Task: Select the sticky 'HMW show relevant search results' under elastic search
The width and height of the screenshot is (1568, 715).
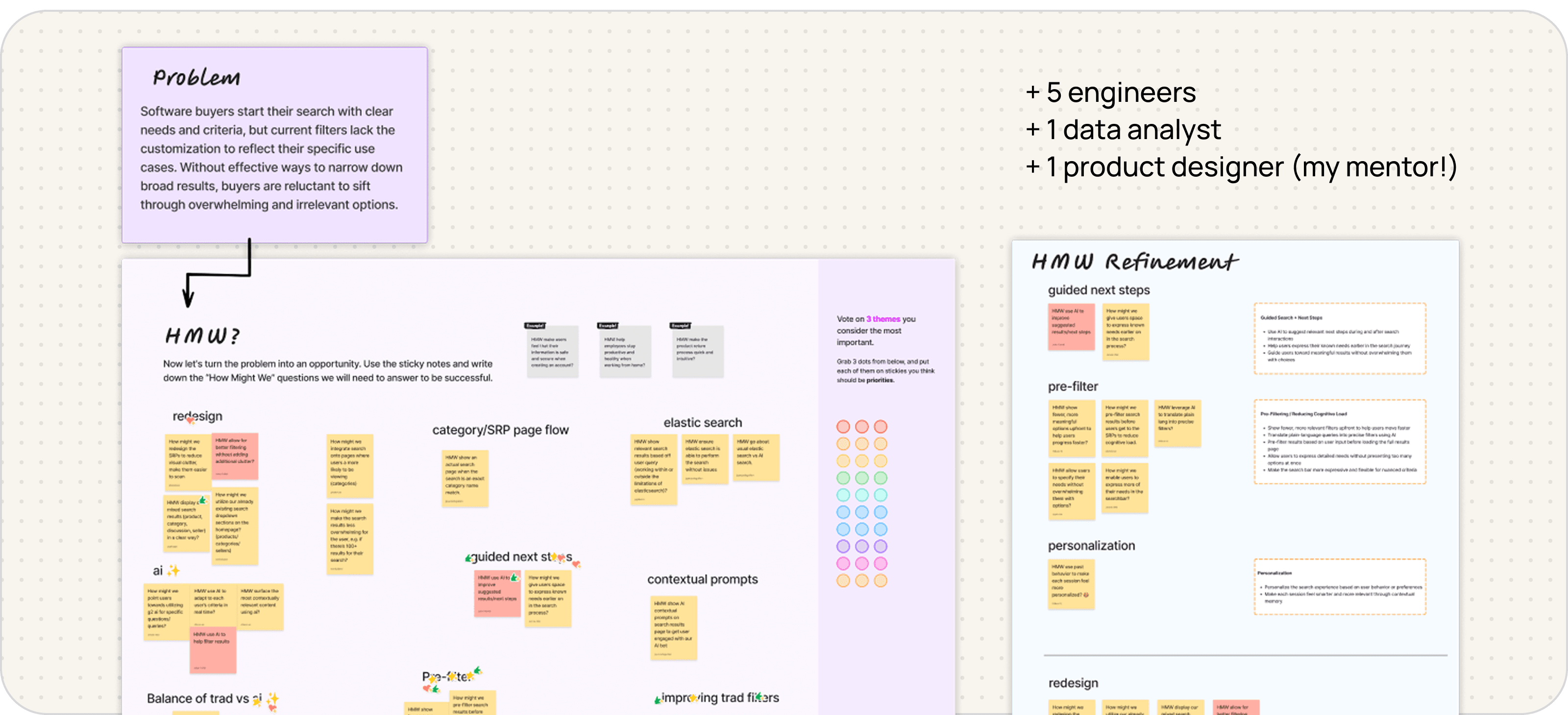Action: (654, 469)
